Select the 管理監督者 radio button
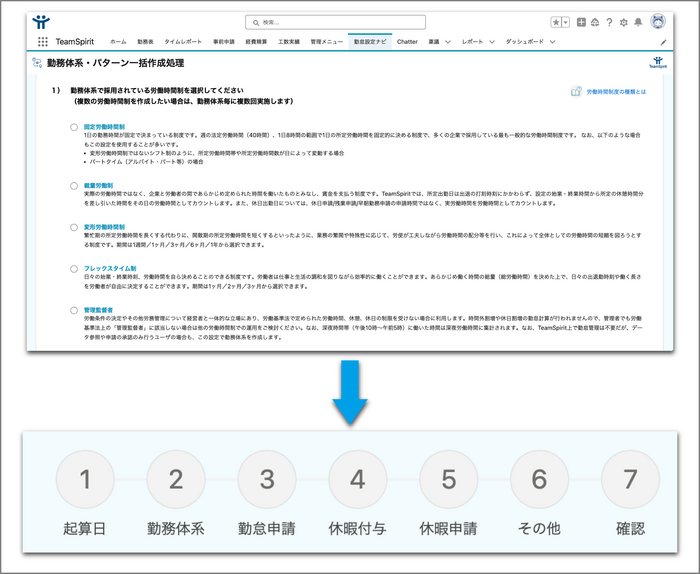This screenshot has height=574, width=700. click(x=74, y=310)
